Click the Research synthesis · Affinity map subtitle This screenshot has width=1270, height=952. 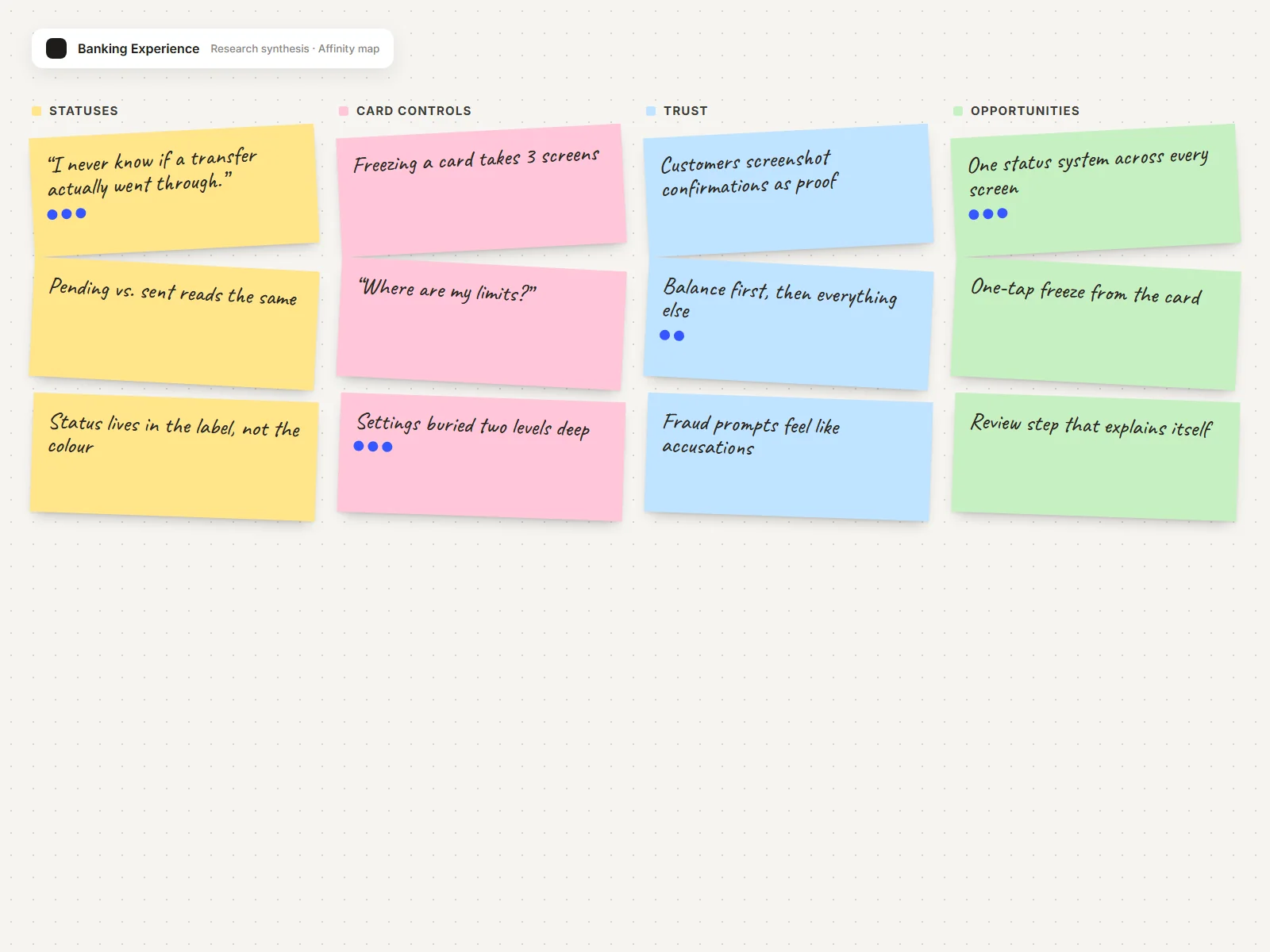(294, 48)
